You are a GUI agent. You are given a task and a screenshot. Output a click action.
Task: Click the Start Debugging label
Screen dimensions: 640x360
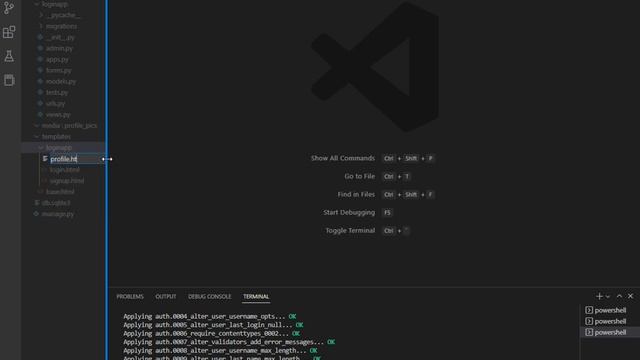[349, 213]
